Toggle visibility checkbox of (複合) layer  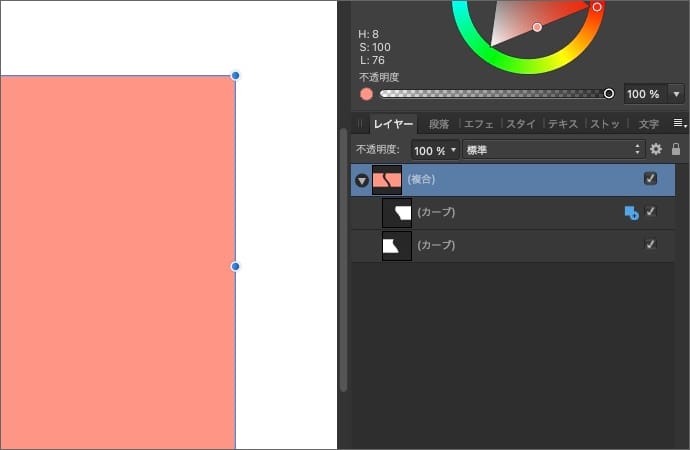point(651,179)
